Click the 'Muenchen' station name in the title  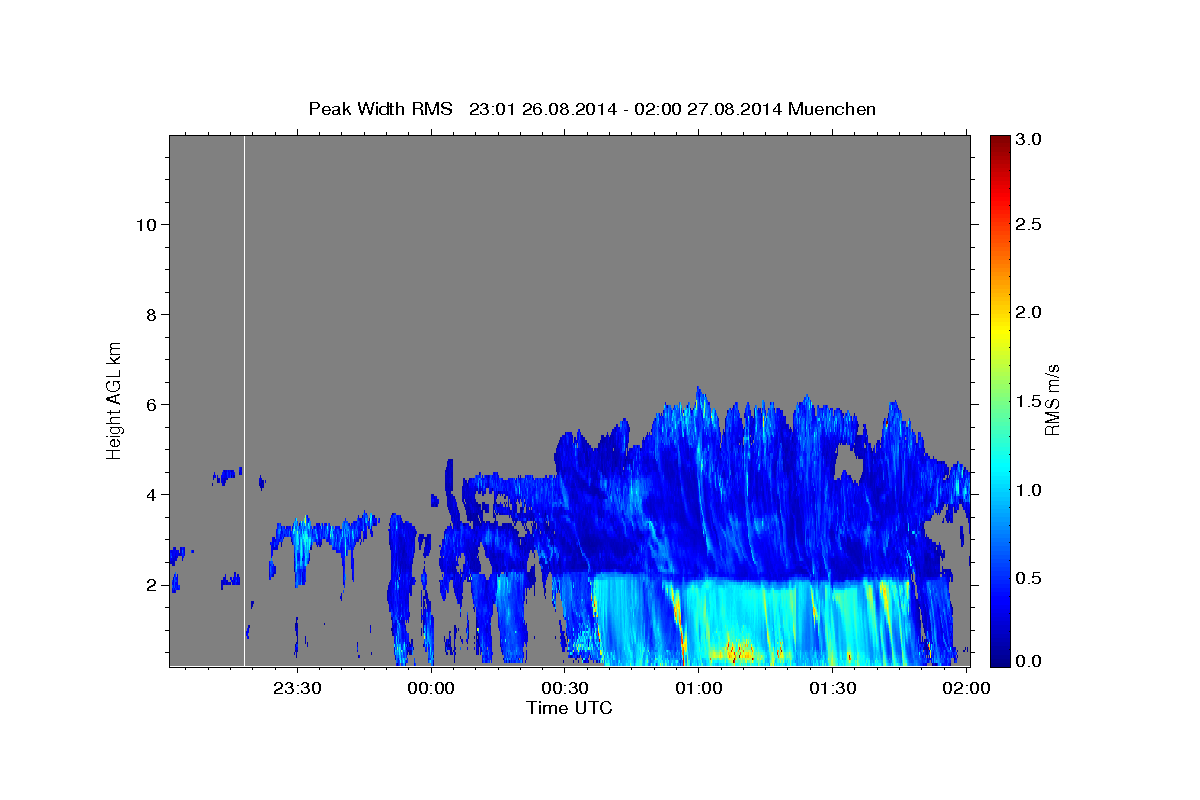832,109
